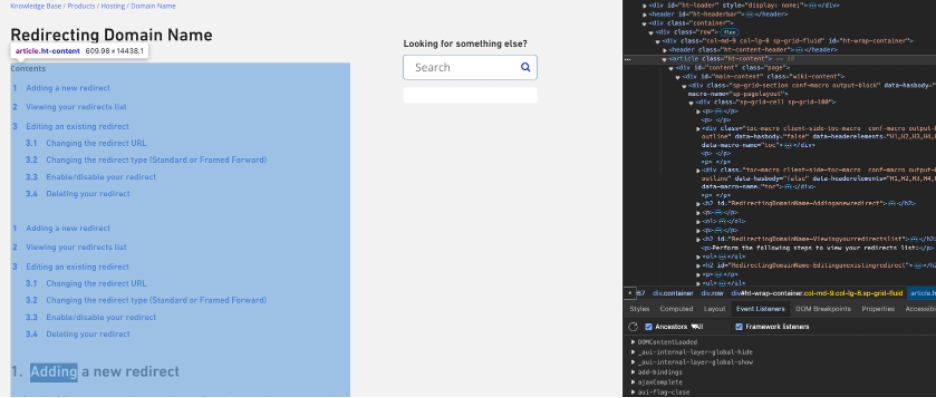Image resolution: width=936 pixels, height=398 pixels.
Task: Select div.row in the element breadcrumb bar
Action: (712, 293)
